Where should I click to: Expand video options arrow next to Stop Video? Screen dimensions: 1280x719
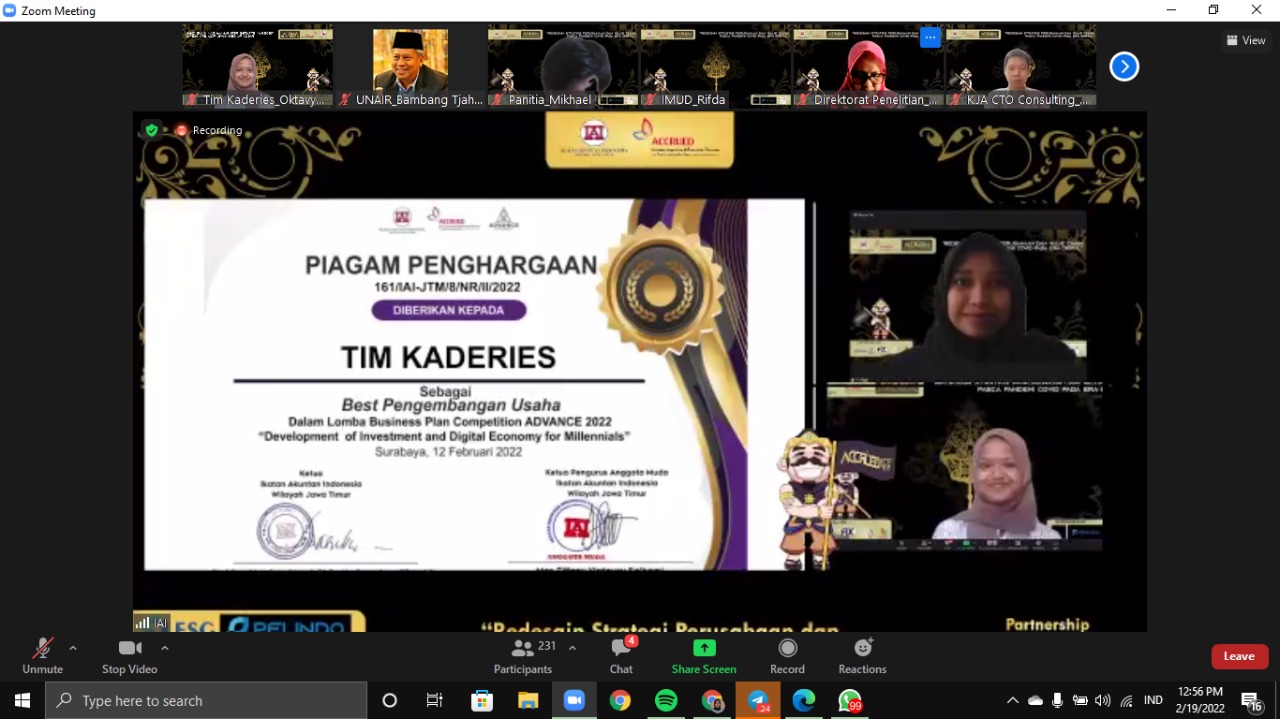click(x=165, y=648)
